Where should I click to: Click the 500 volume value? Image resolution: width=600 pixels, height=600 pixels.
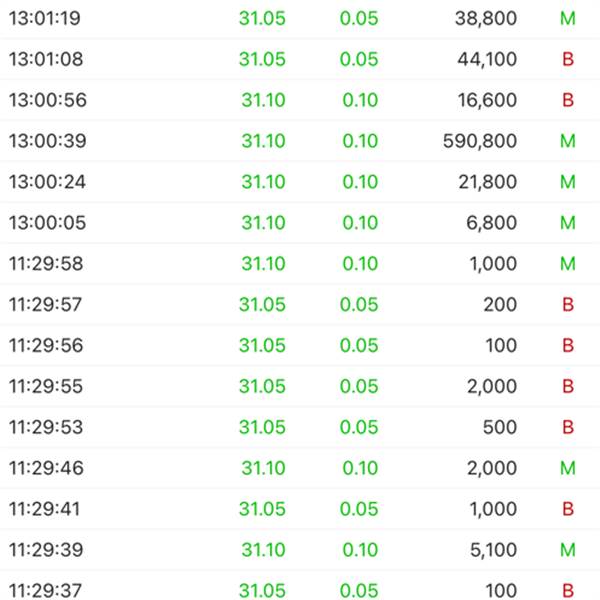coord(500,427)
